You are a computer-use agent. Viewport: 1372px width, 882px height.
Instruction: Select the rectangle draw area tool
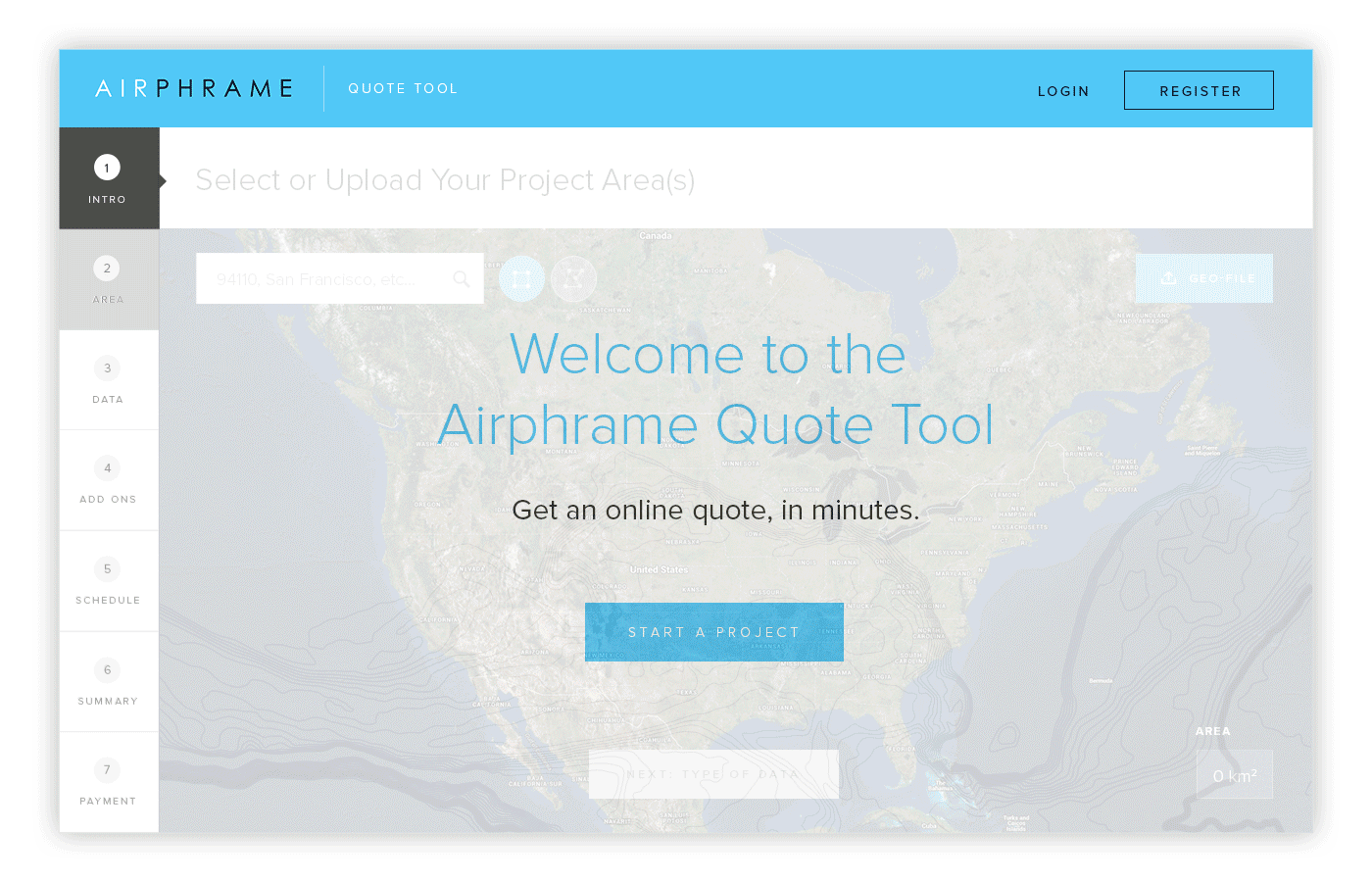[x=522, y=279]
